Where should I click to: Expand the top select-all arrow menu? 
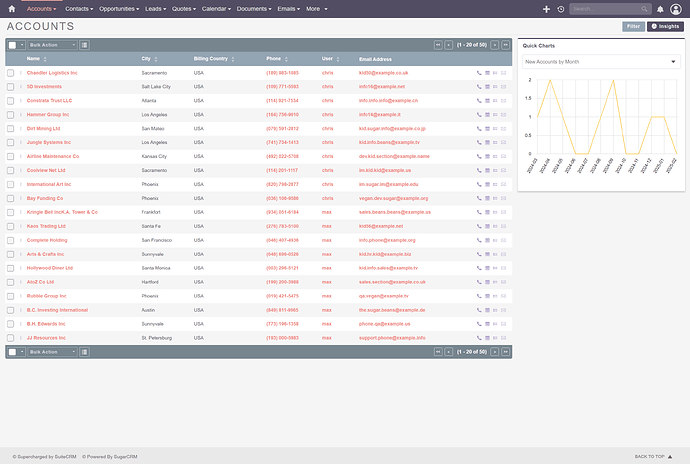[x=22, y=45]
